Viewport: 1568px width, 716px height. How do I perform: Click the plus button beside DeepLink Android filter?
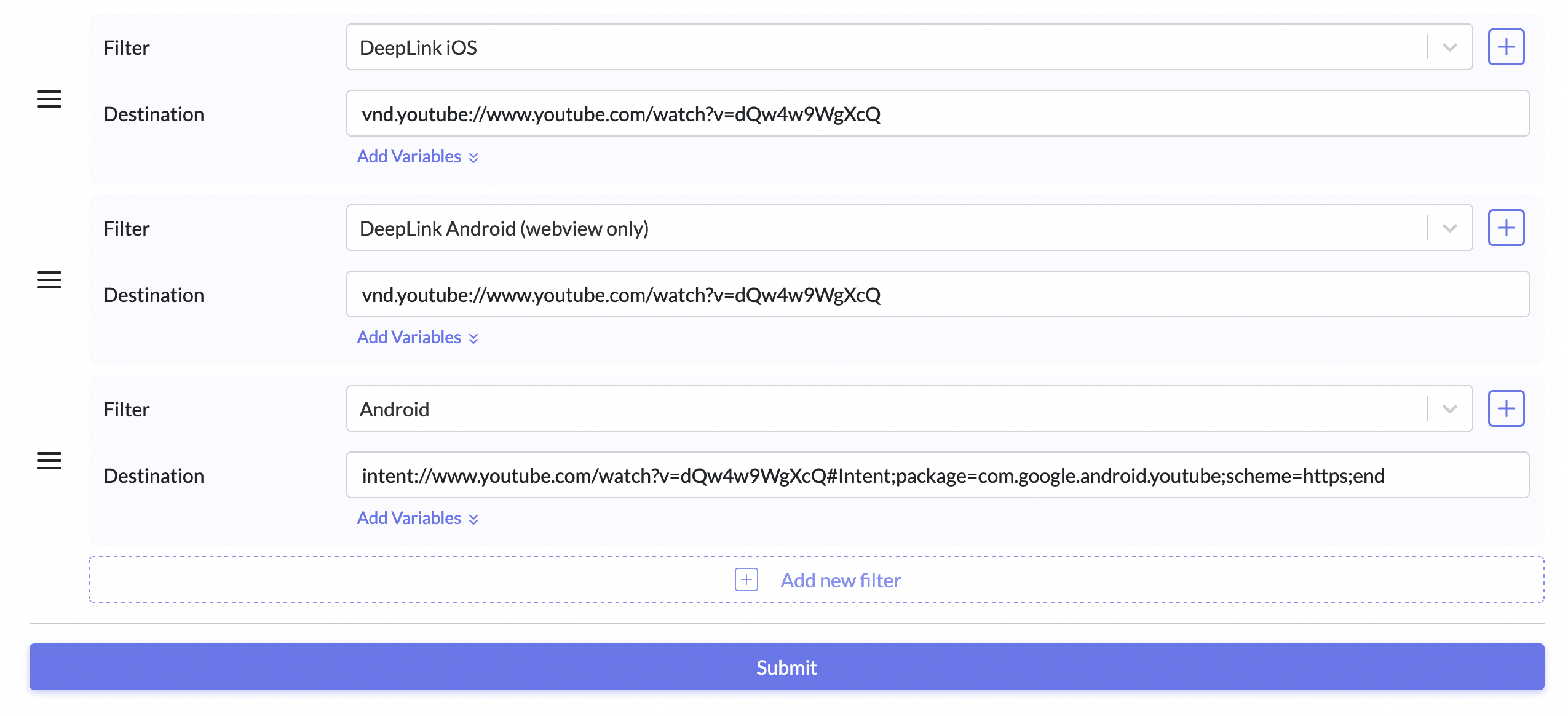[x=1506, y=228]
